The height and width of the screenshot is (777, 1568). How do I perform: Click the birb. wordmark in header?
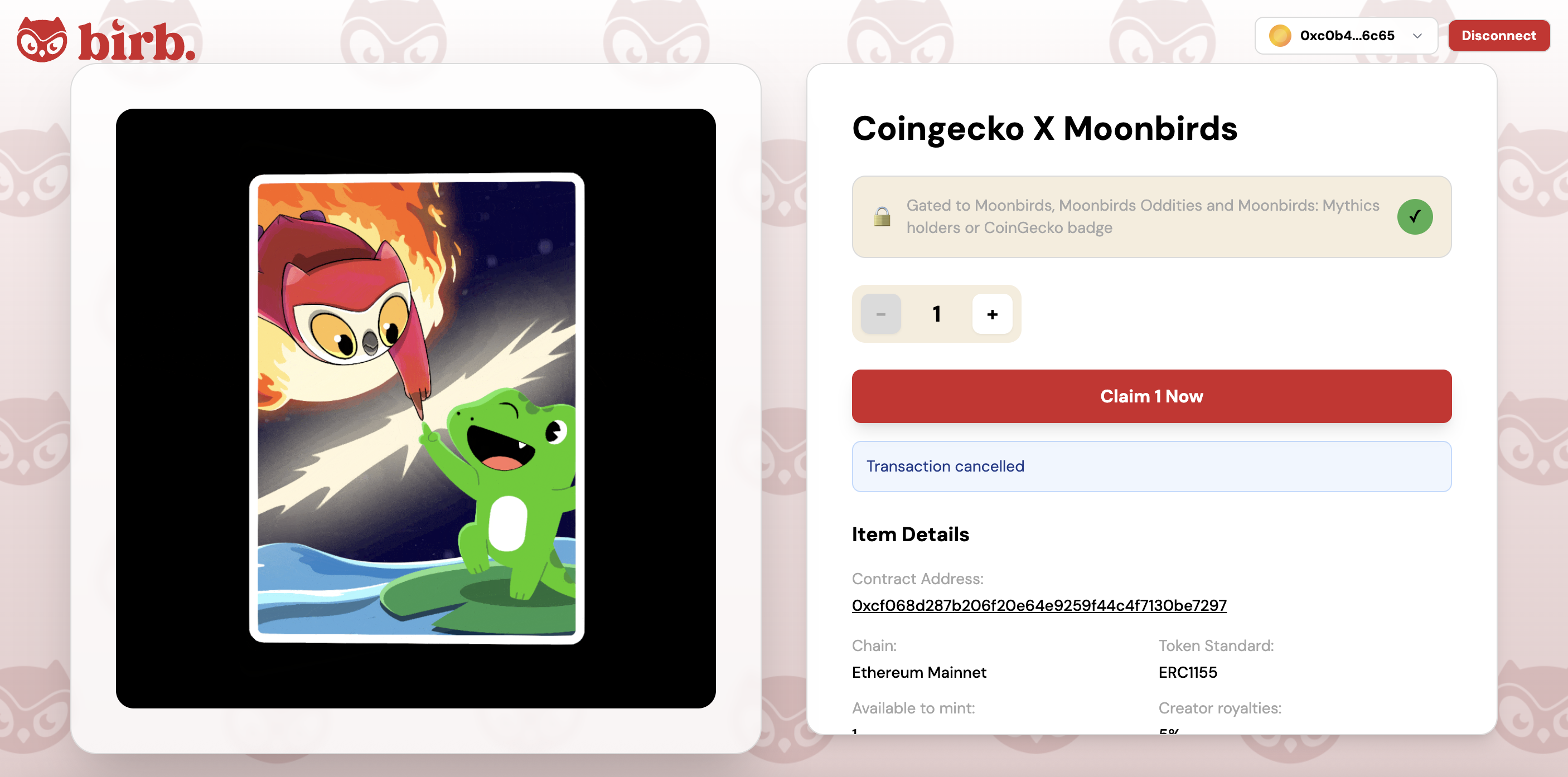pos(137,40)
